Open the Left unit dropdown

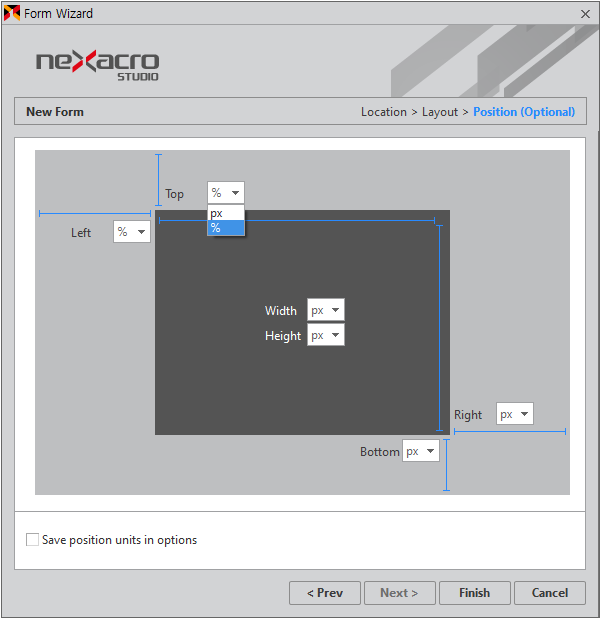(x=132, y=232)
